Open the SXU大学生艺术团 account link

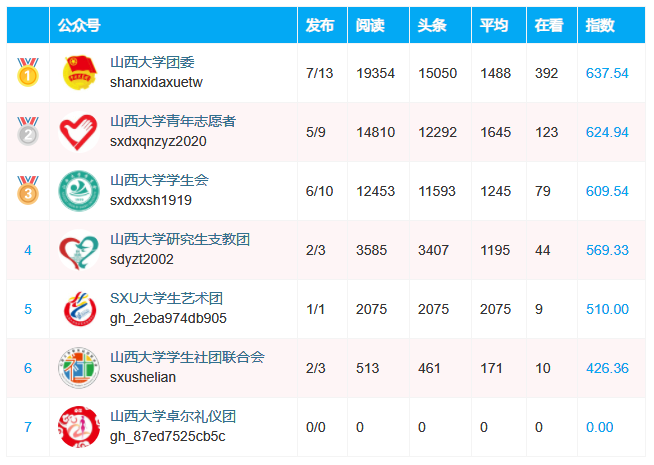[166, 299]
